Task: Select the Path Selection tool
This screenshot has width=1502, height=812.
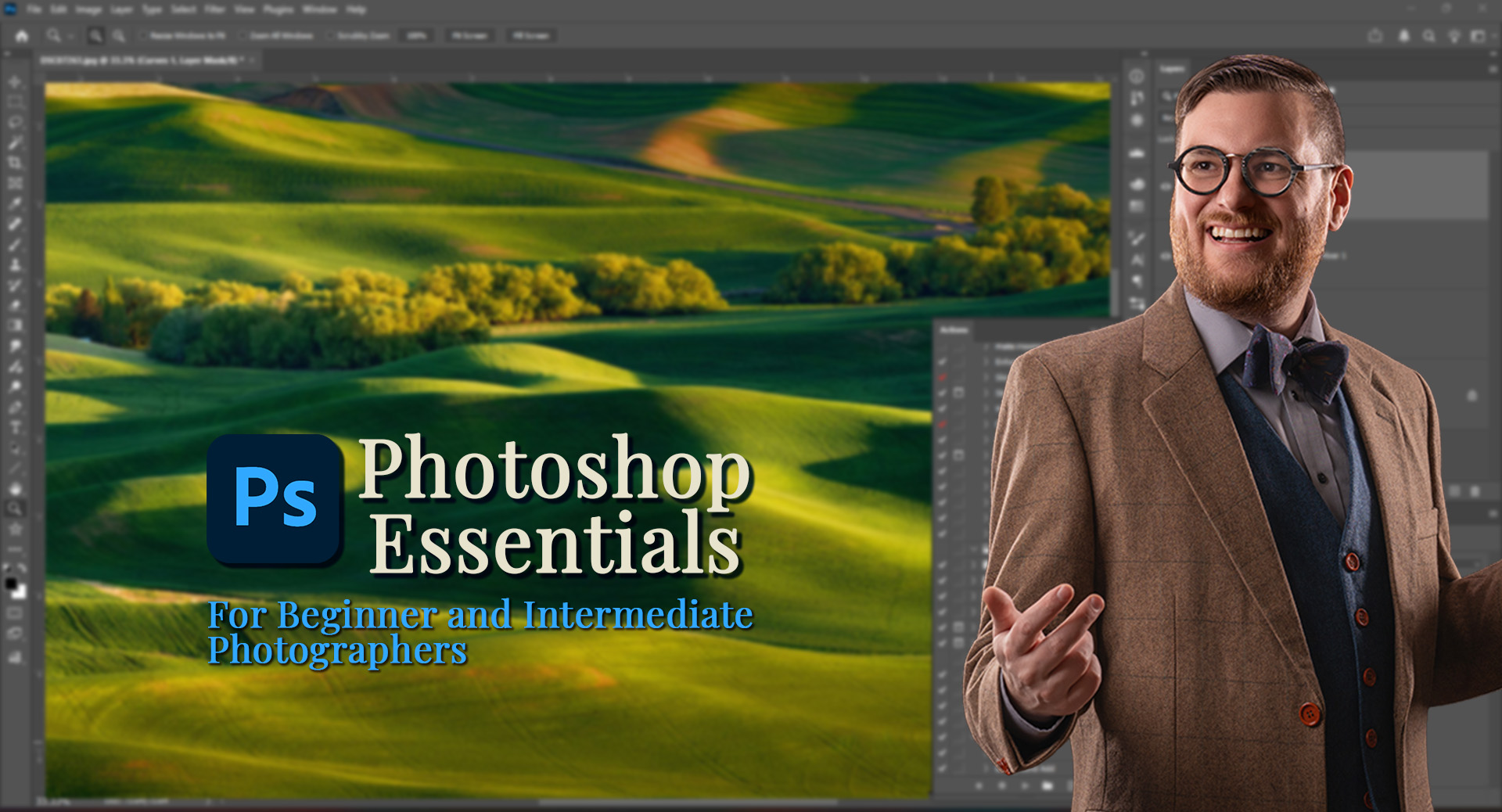Action: (15, 447)
